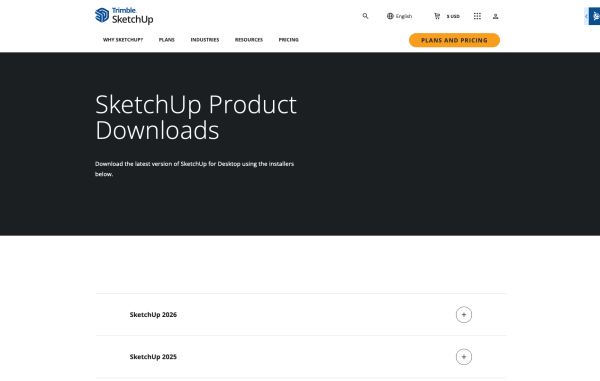Click the Plans and Pricing button
The width and height of the screenshot is (600, 381).
tap(454, 40)
